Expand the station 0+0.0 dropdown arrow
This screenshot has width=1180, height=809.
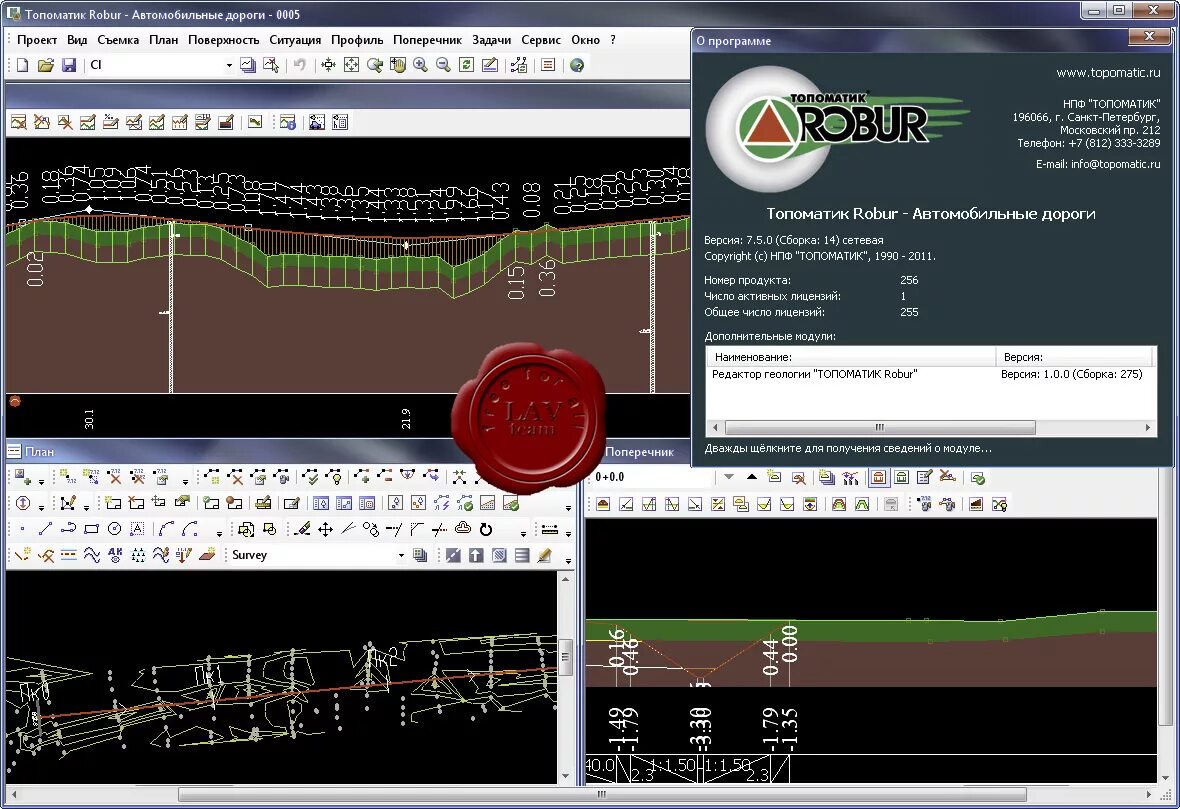click(728, 476)
